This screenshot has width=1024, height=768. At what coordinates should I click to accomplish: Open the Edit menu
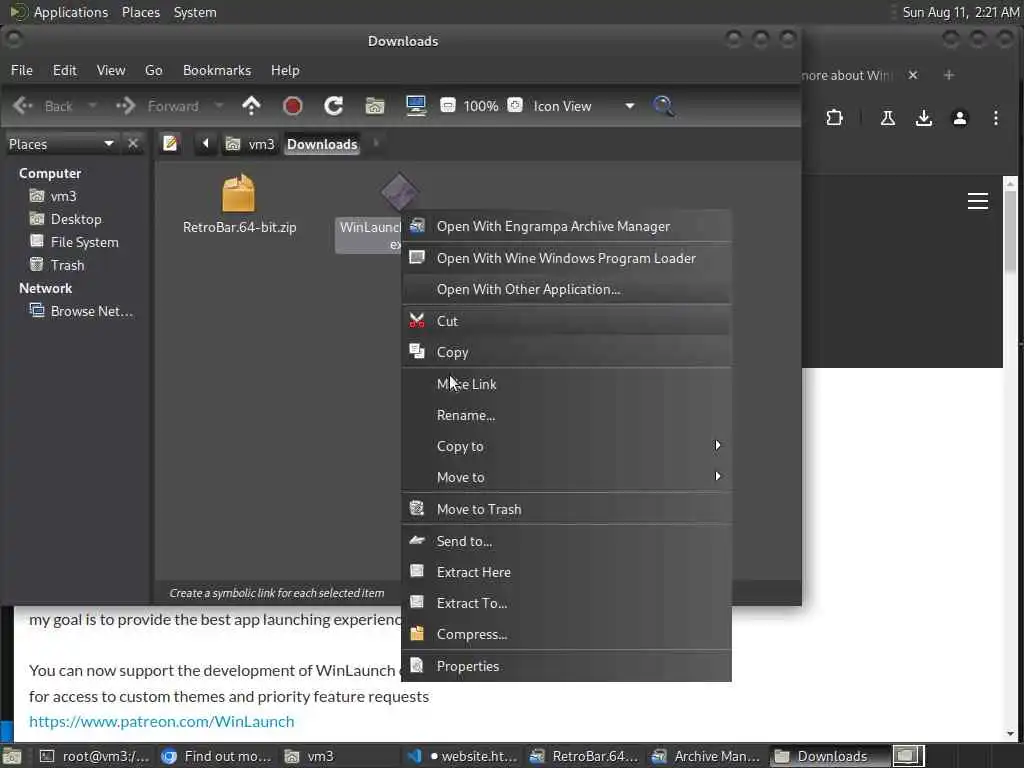(65, 71)
